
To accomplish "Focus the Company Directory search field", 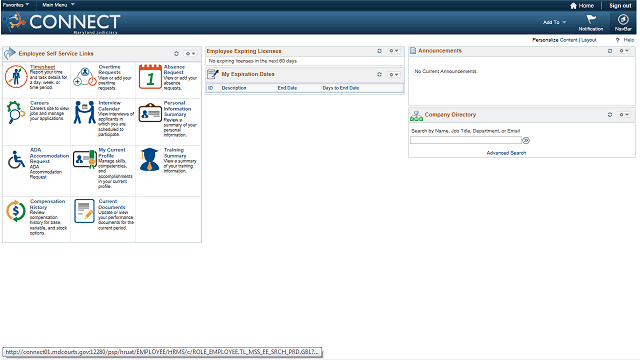I will [x=466, y=140].
